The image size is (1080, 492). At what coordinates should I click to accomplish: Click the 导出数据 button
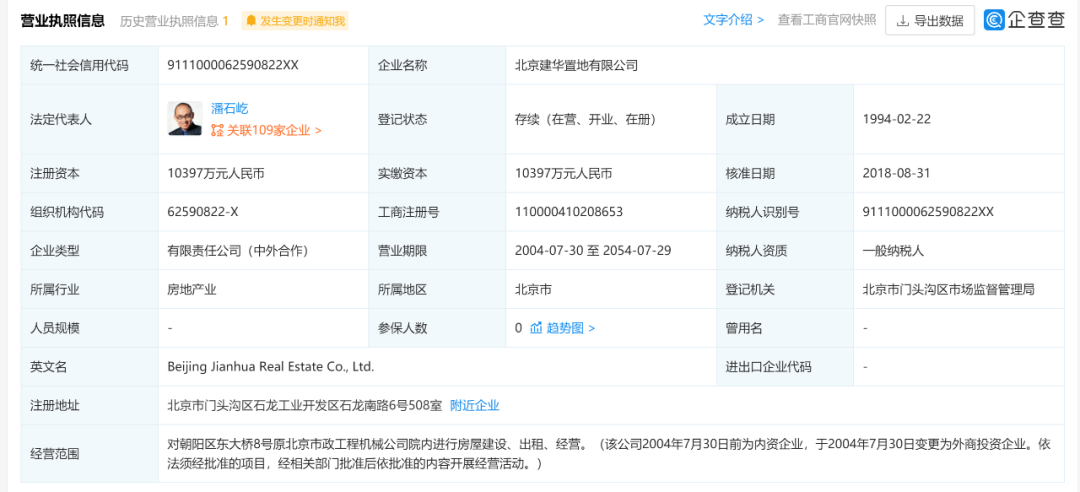930,21
